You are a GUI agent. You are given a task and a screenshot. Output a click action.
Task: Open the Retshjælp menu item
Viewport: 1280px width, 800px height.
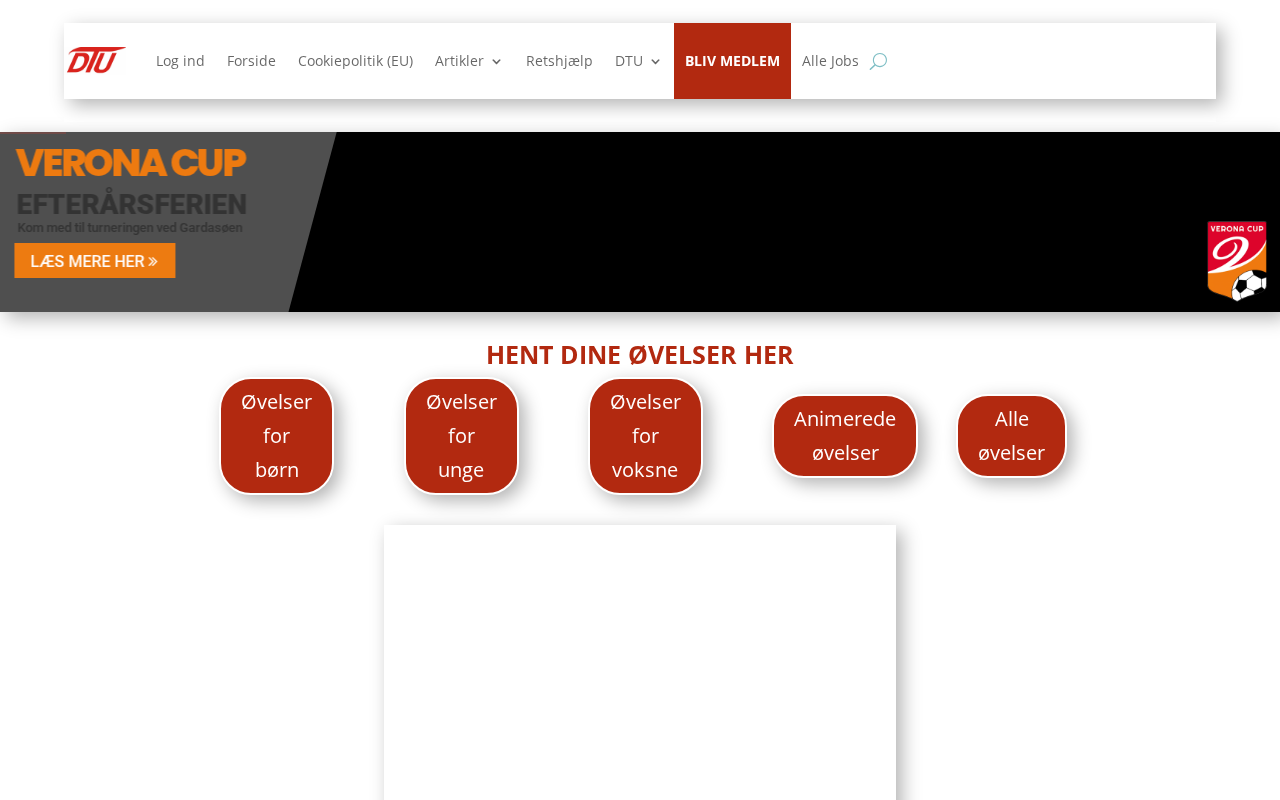[559, 61]
